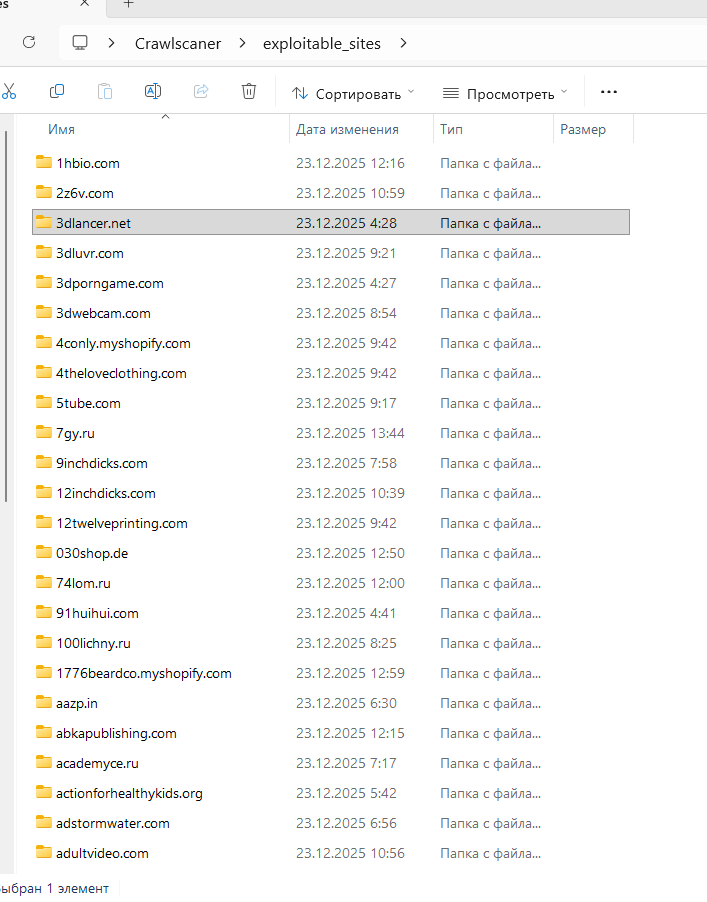Click date 23.12.2025 10:59 cell
The width and height of the screenshot is (707, 902).
click(350, 193)
